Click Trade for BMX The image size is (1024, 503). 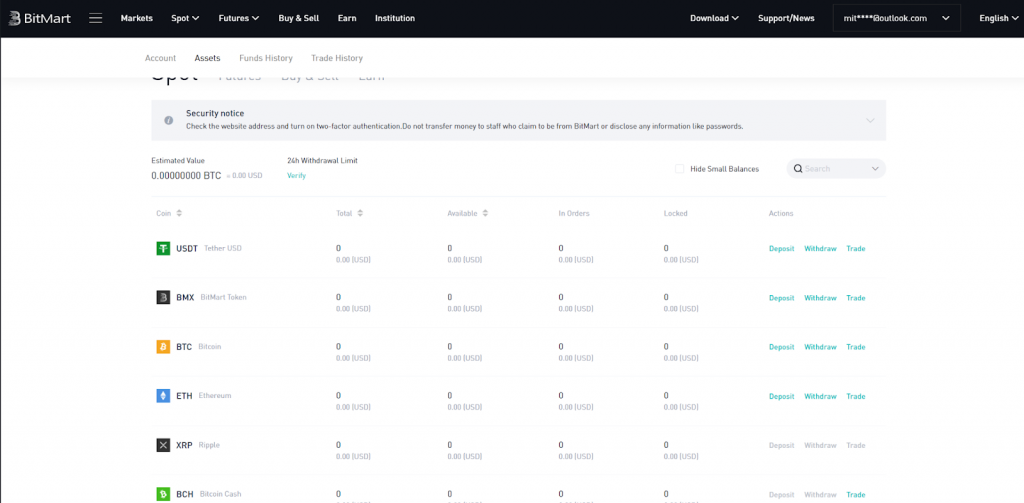point(856,298)
